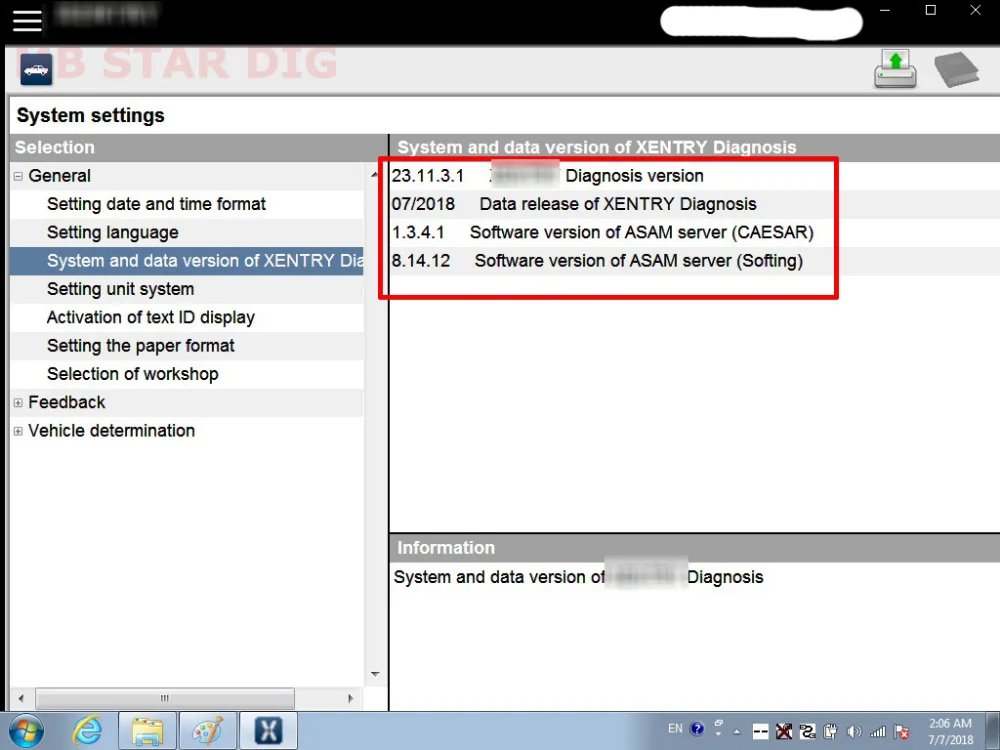1000x750 pixels.
Task: Click the System settings heading
Action: pyautogui.click(x=91, y=115)
